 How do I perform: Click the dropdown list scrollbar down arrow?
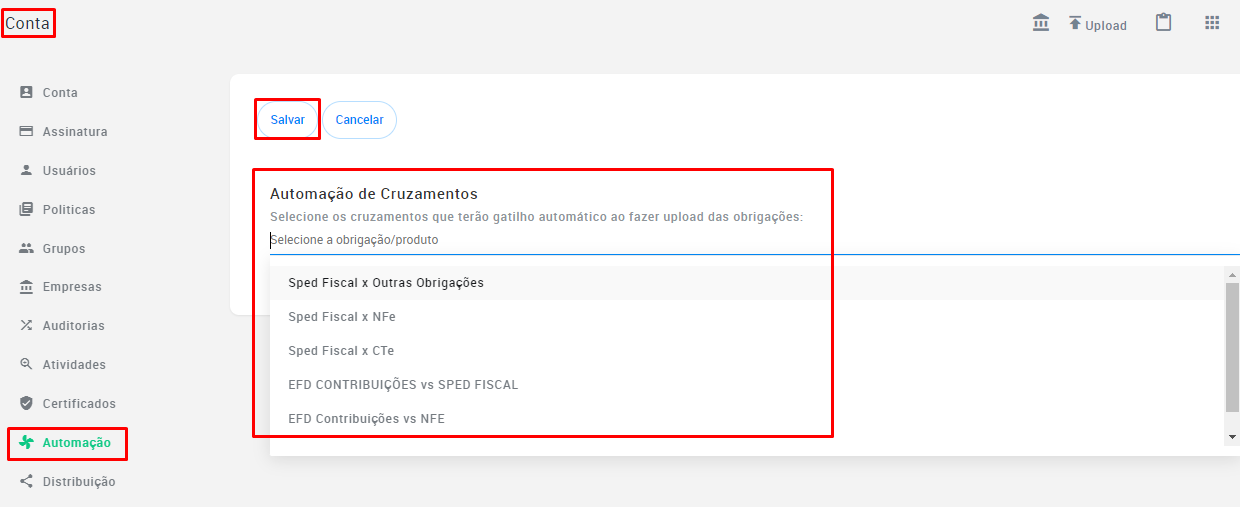1232,437
